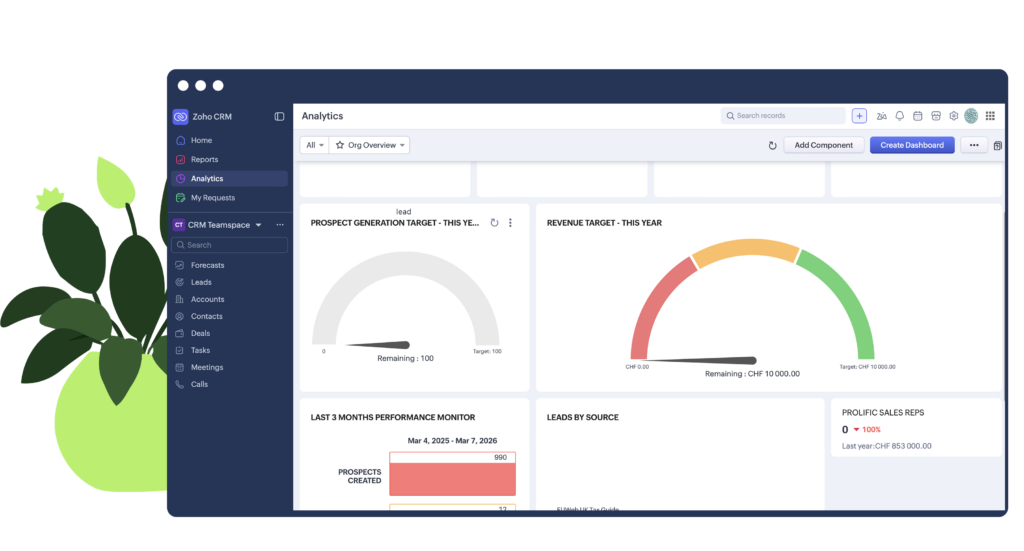Screen dimensions: 1024x551
Task: Click the help page icon at the right edge
Action: pyautogui.click(x=997, y=146)
